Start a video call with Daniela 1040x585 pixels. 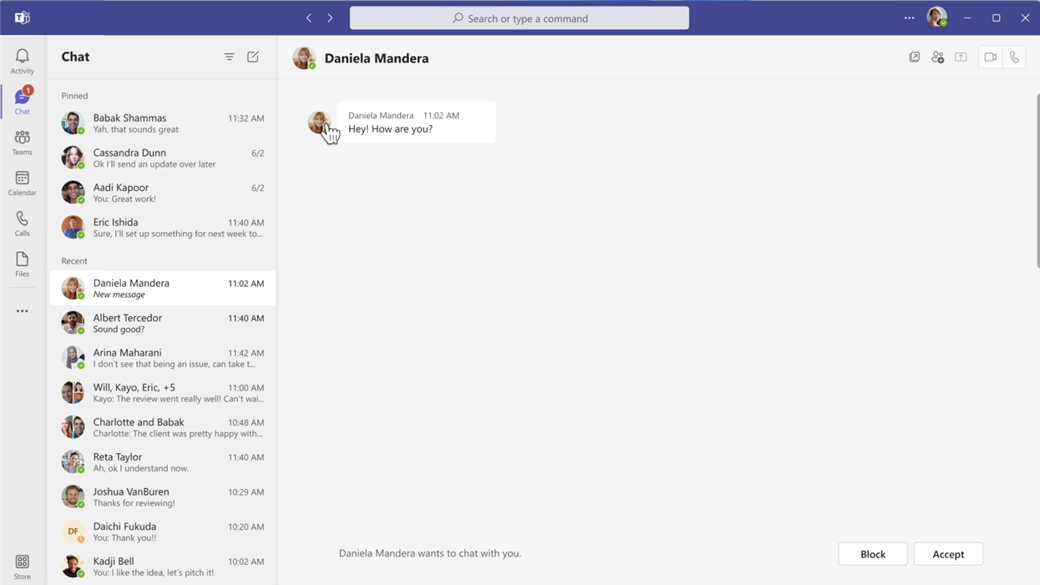coord(990,58)
